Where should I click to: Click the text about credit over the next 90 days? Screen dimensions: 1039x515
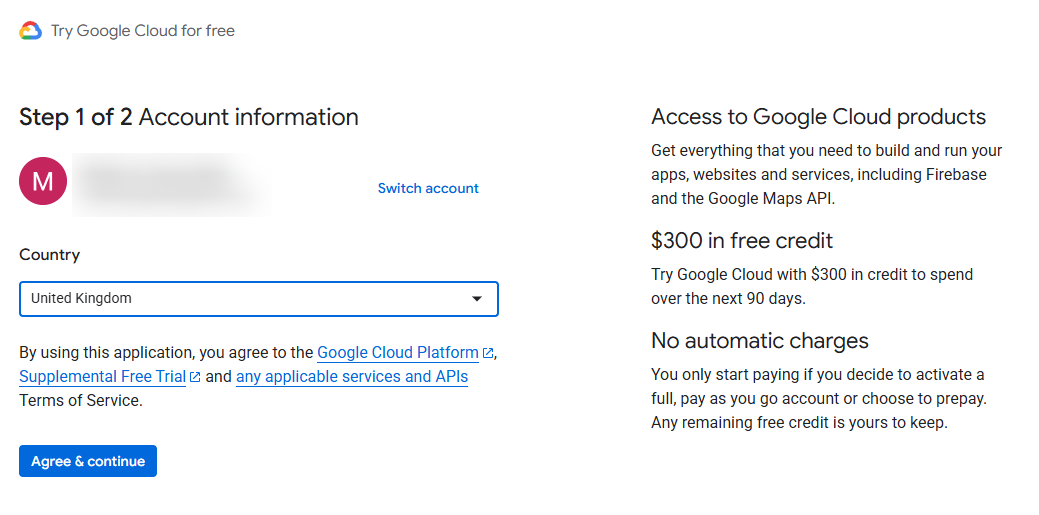pyautogui.click(x=811, y=286)
